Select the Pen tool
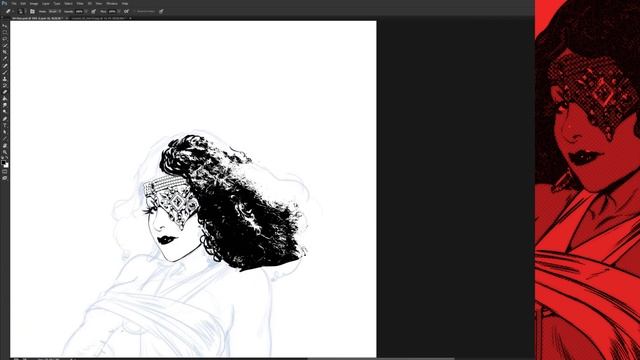This screenshot has width=640, height=360. point(5,119)
